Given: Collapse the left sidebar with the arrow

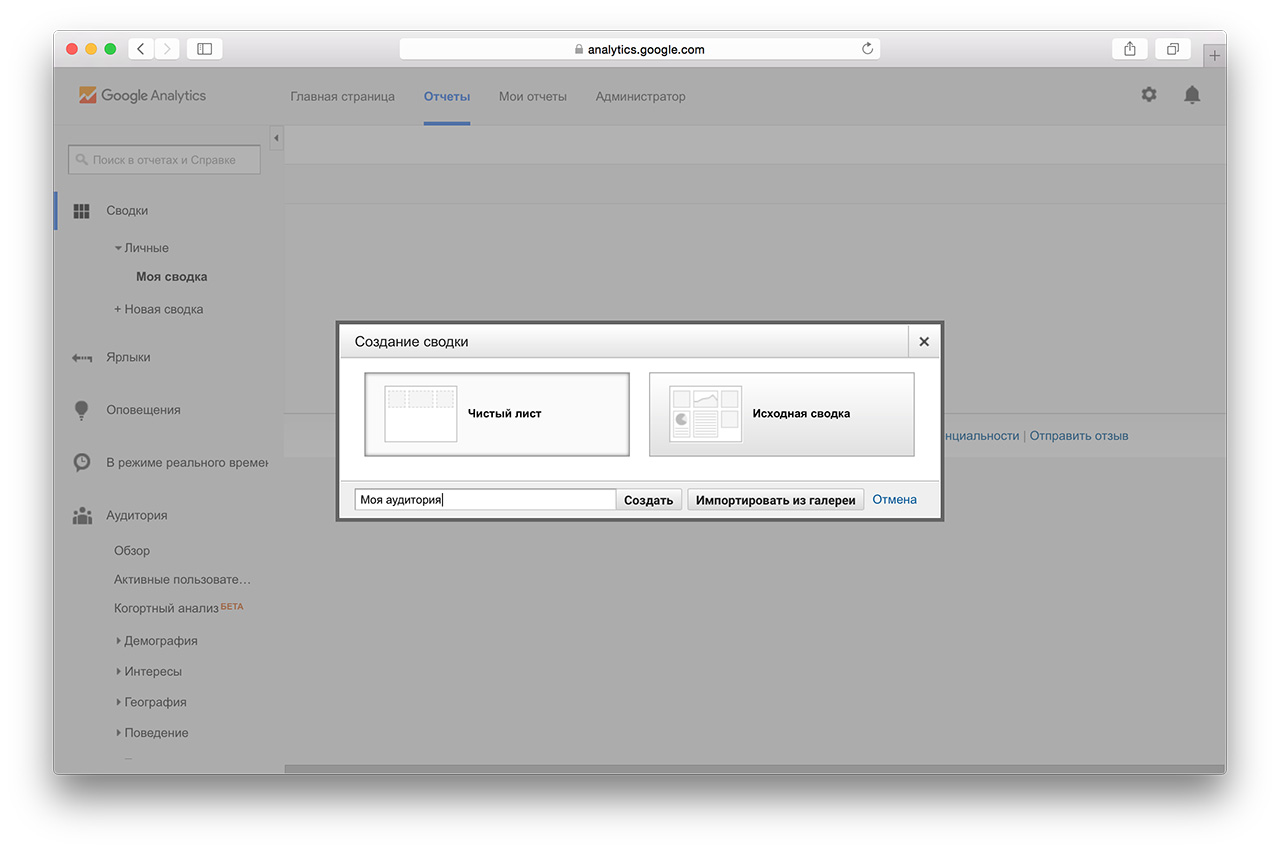Looking at the screenshot, I should (x=277, y=138).
